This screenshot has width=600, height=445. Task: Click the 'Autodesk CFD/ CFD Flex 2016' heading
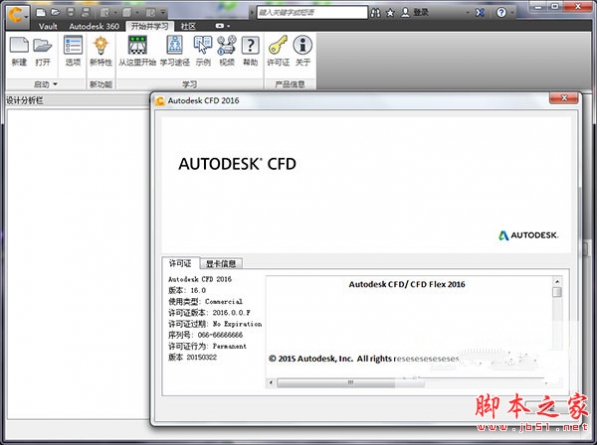pyautogui.click(x=407, y=284)
